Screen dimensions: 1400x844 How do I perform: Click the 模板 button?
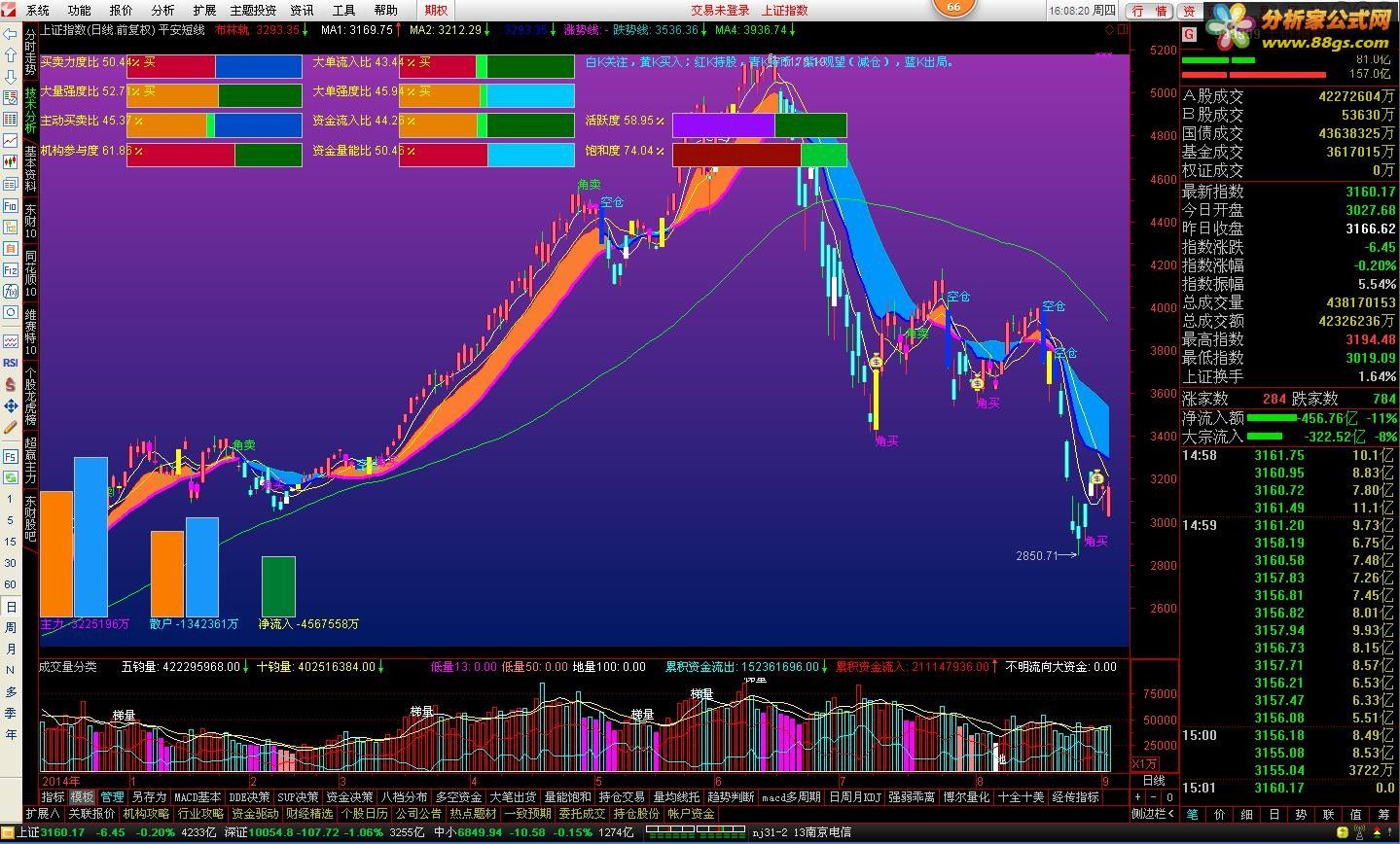[x=82, y=797]
